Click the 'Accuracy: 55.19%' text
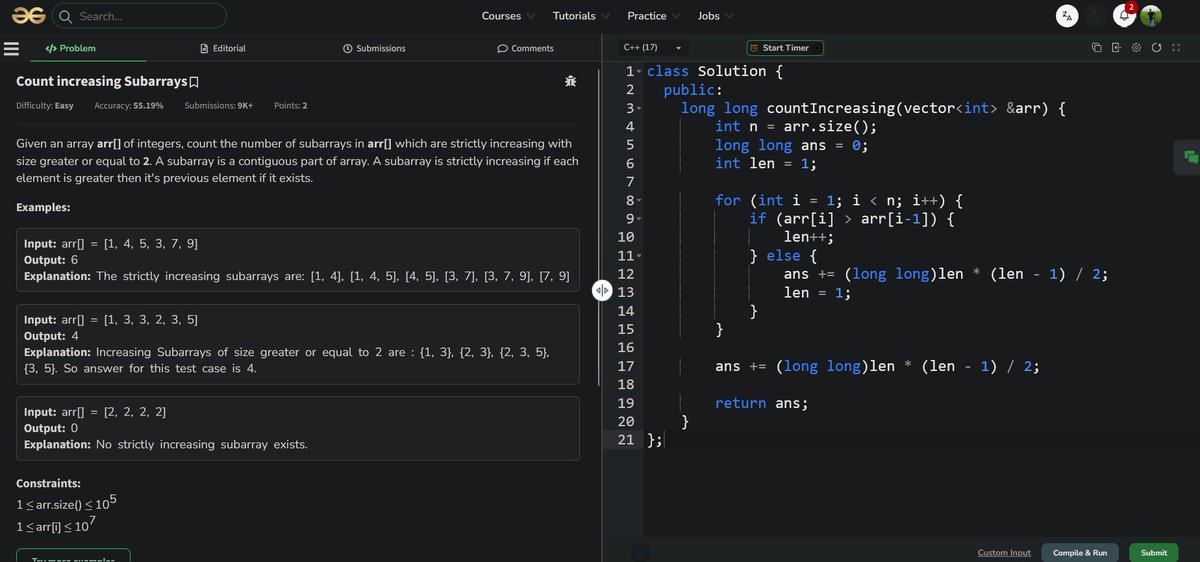The height and width of the screenshot is (562, 1200). [x=129, y=106]
